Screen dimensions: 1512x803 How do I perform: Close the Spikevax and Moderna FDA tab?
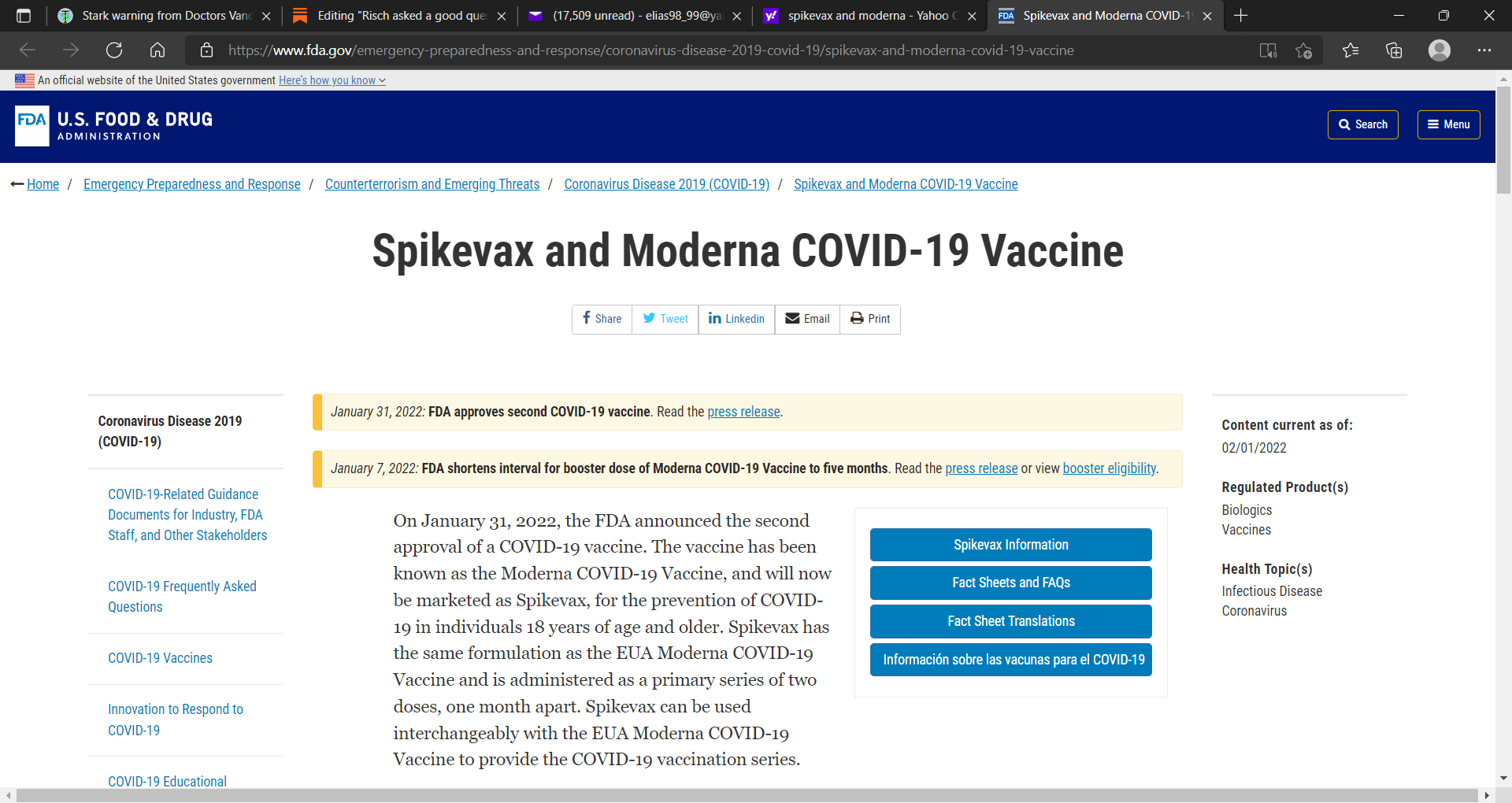[x=1207, y=16]
